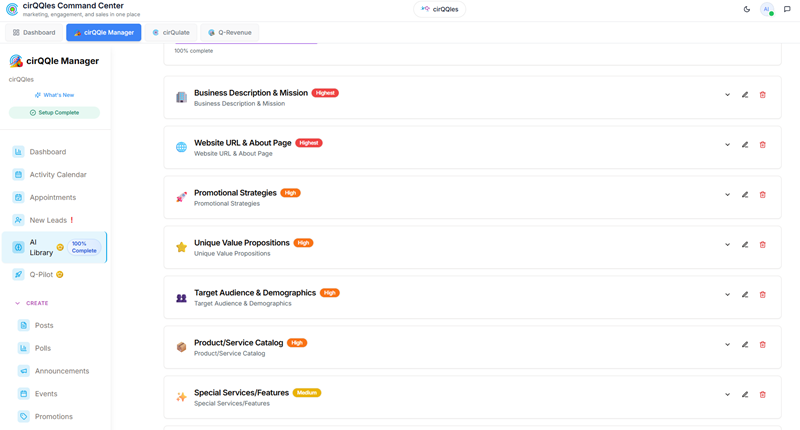Viewport: 800px width, 430px height.
Task: Switch to the Dashboard top tab
Action: coord(34,32)
